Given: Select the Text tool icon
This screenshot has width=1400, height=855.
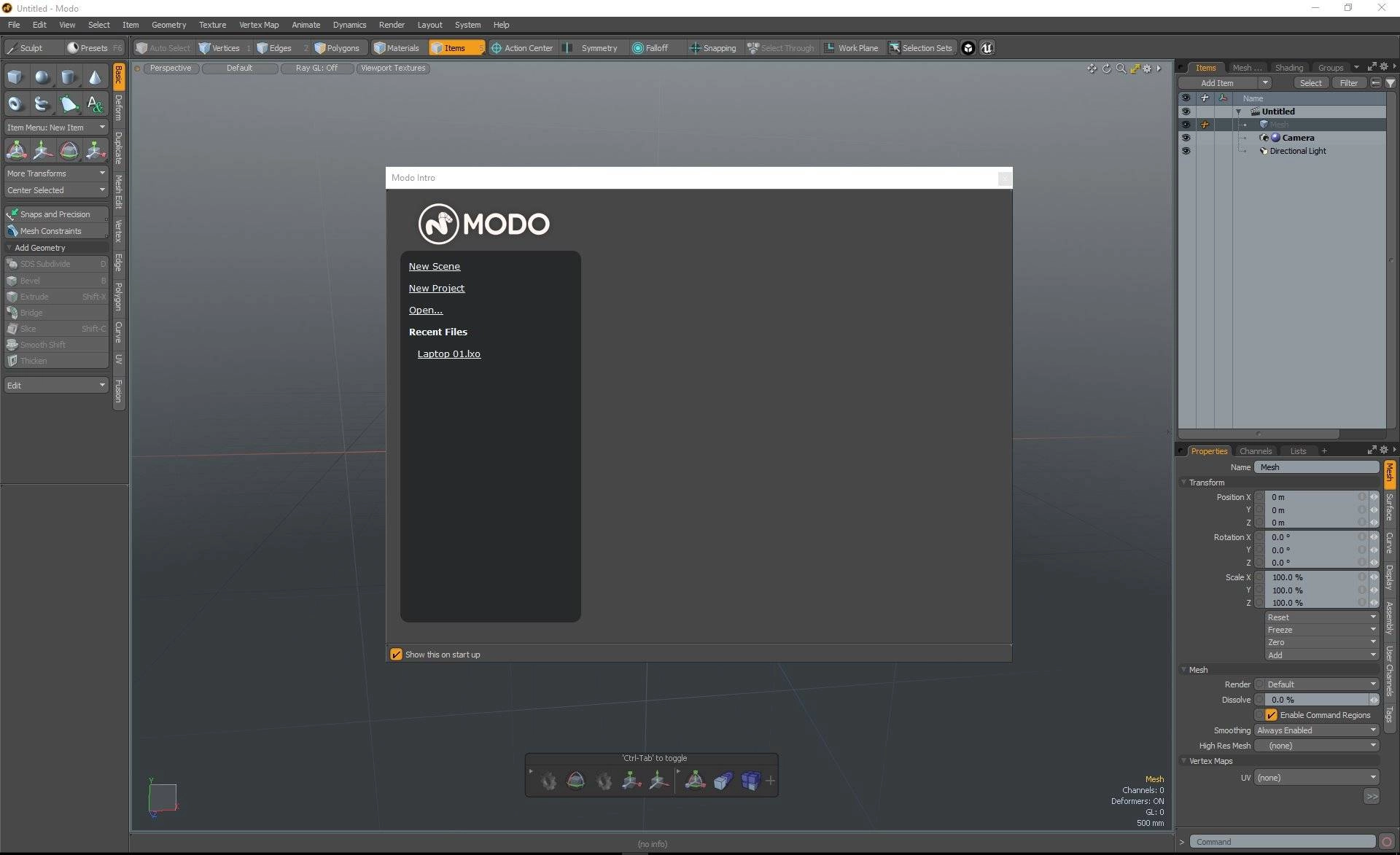Looking at the screenshot, I should pyautogui.click(x=95, y=104).
